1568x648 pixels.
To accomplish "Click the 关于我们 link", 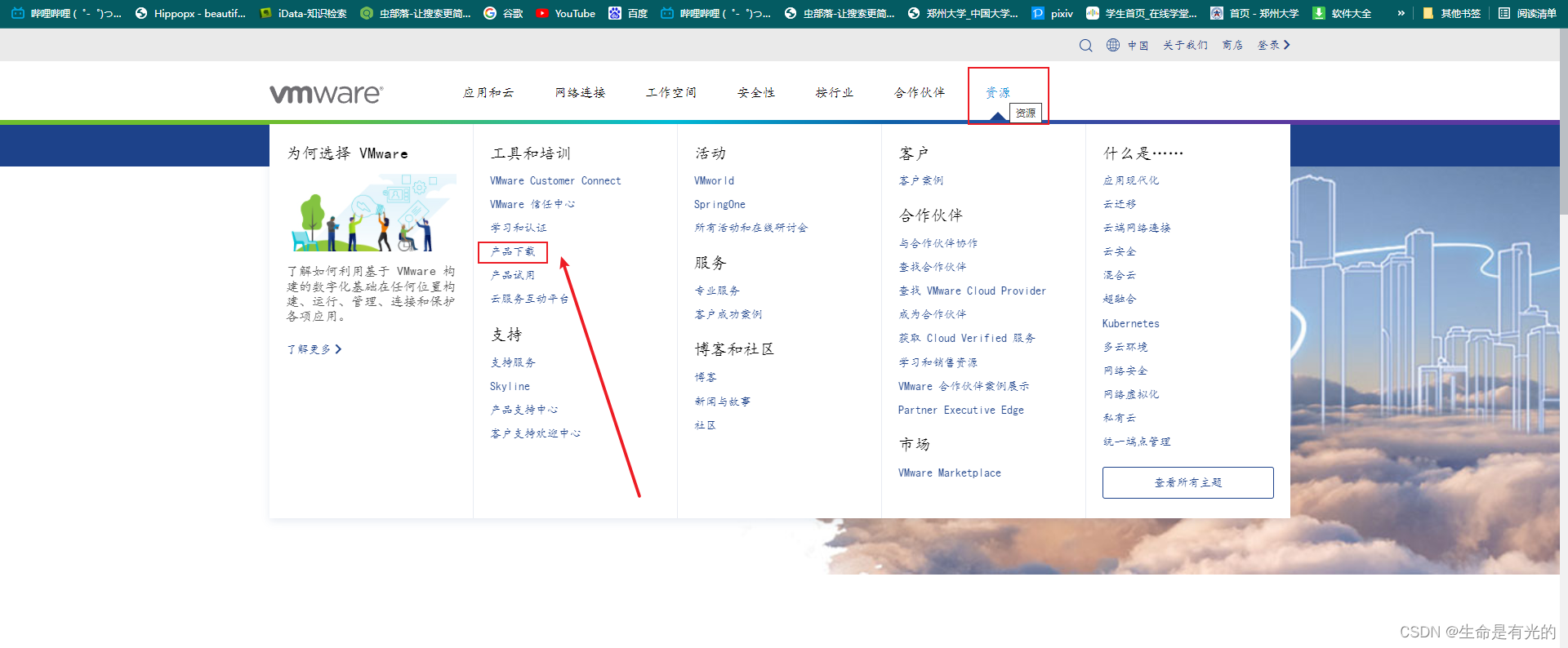I will 1186,46.
